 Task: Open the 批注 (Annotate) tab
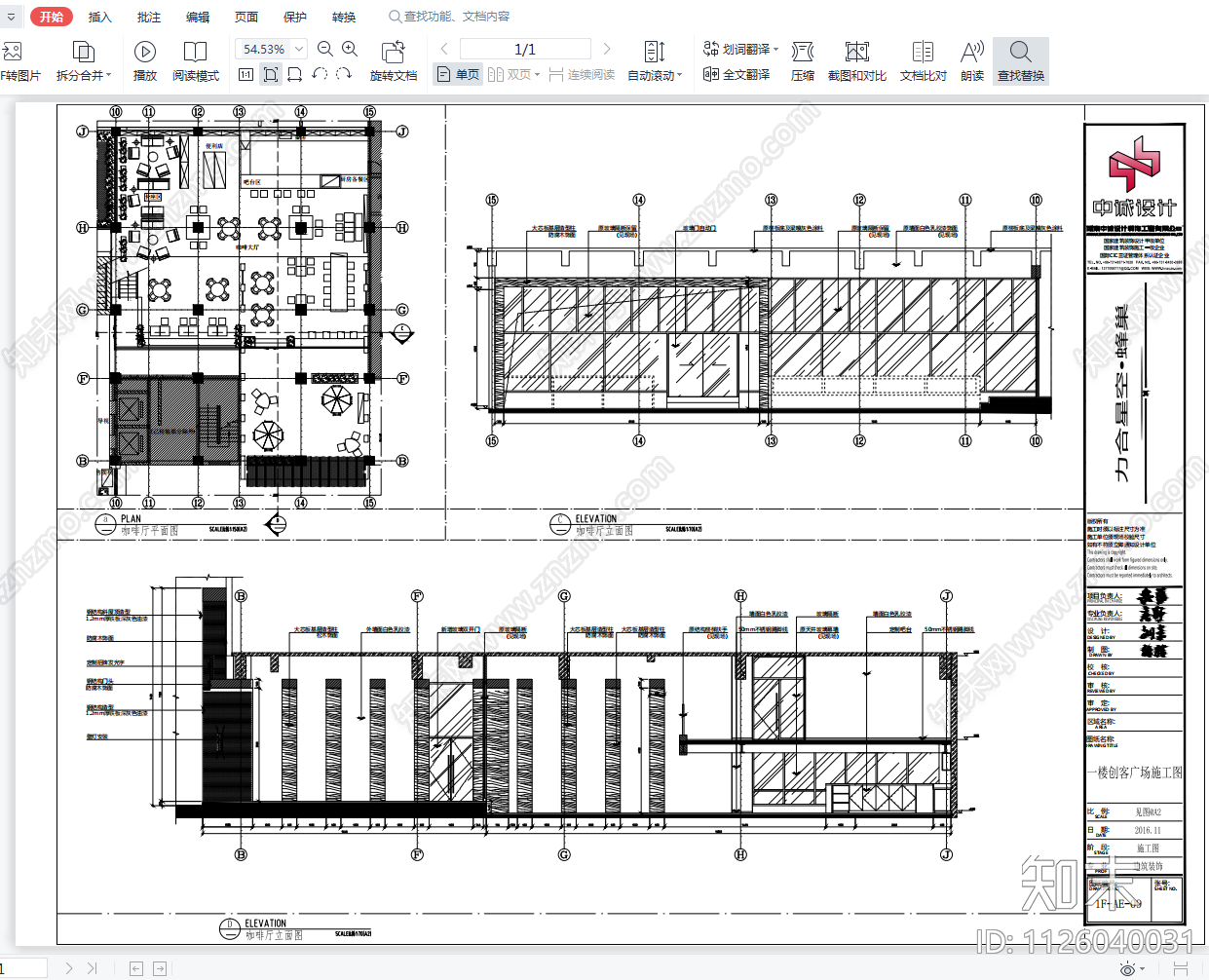(x=149, y=17)
